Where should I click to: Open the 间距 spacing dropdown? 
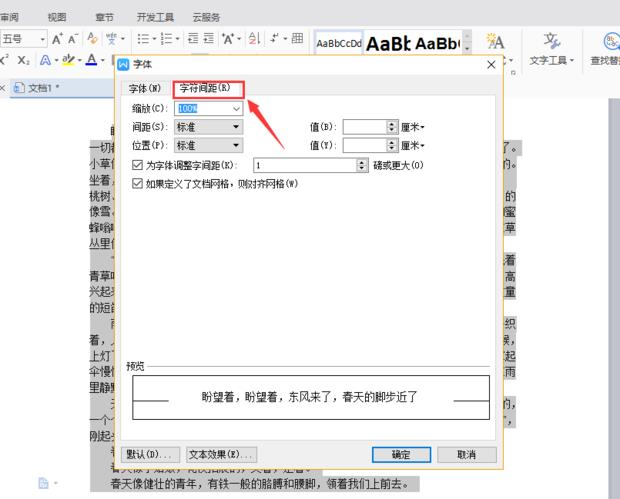pyautogui.click(x=209, y=127)
